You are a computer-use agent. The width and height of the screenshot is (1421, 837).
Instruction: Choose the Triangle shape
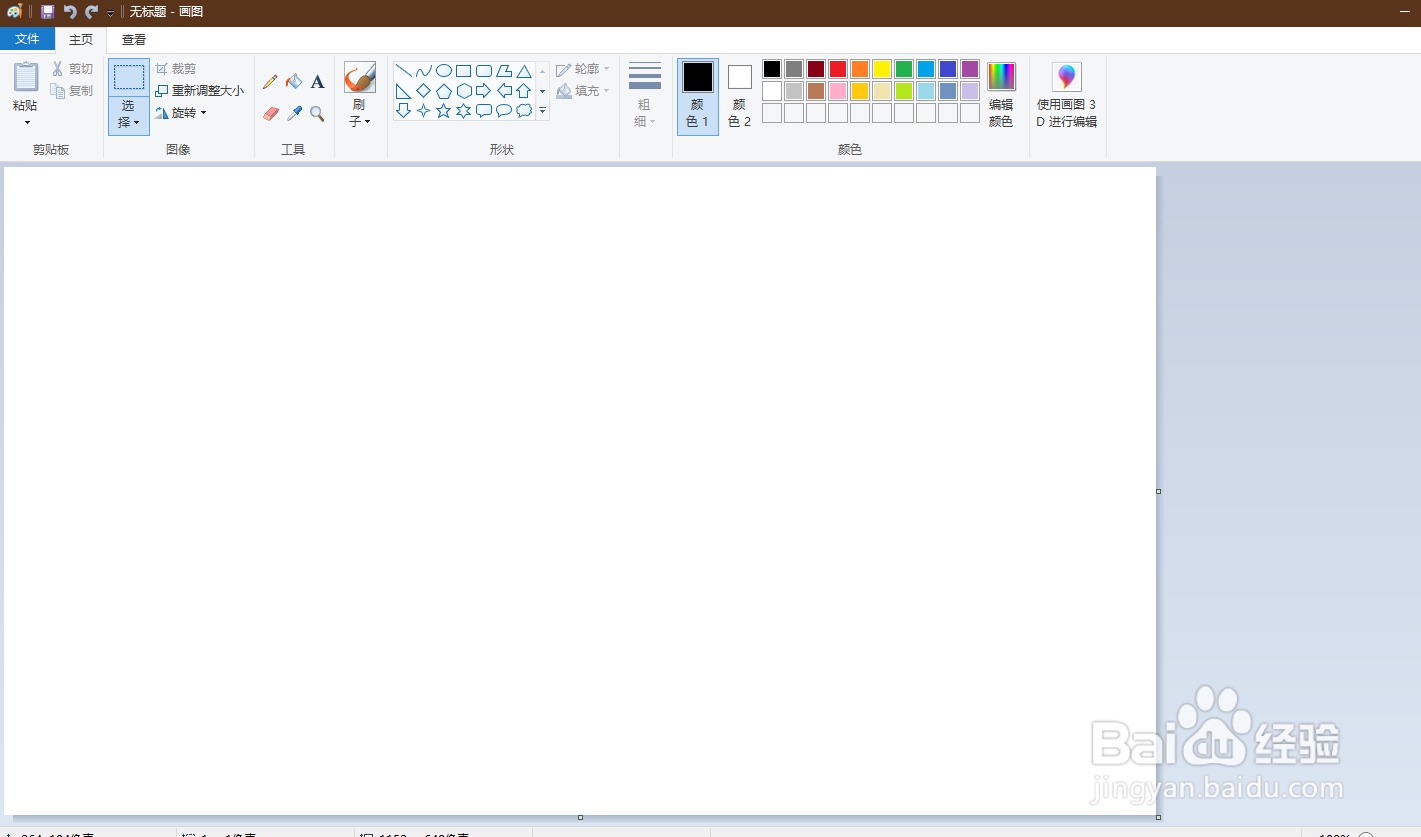(523, 71)
